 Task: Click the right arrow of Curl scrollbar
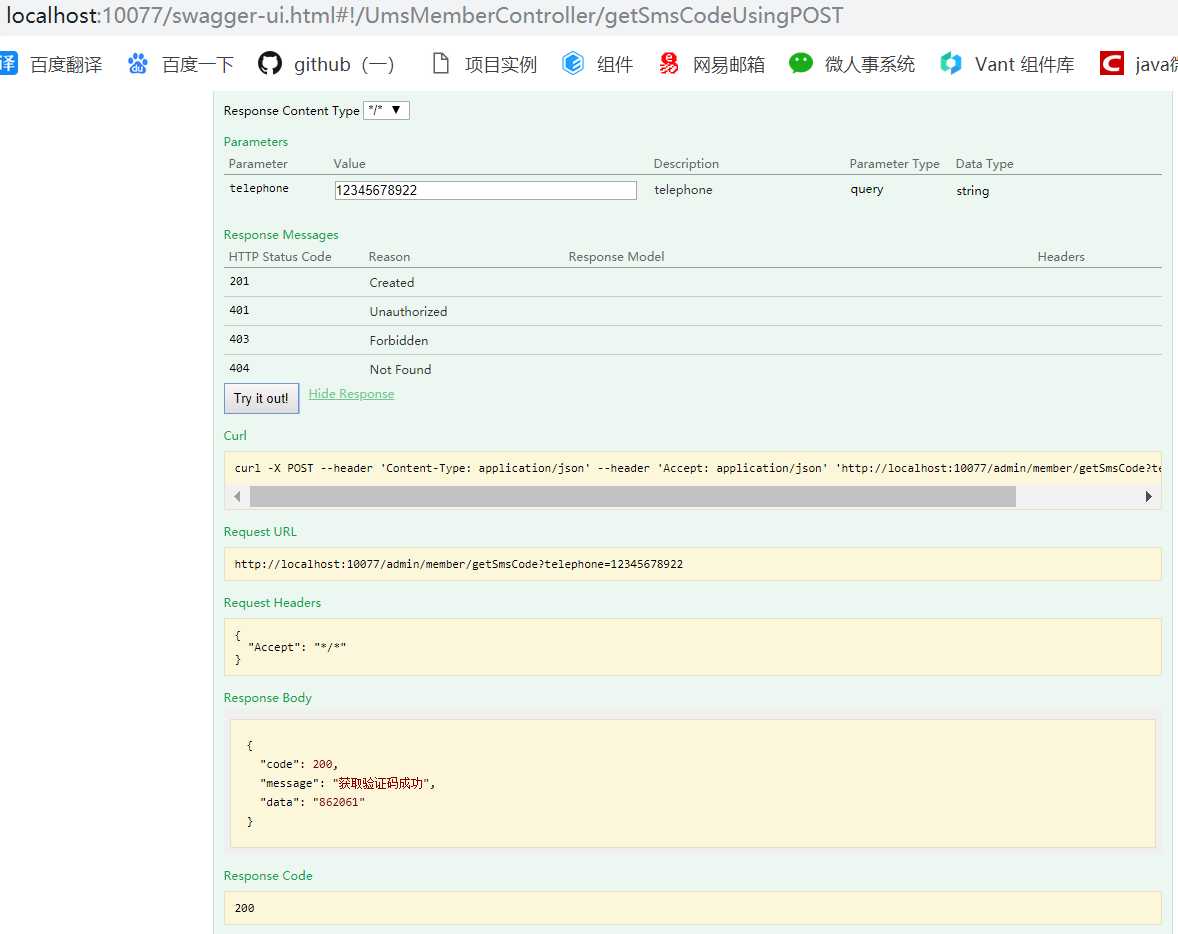pyautogui.click(x=1148, y=497)
